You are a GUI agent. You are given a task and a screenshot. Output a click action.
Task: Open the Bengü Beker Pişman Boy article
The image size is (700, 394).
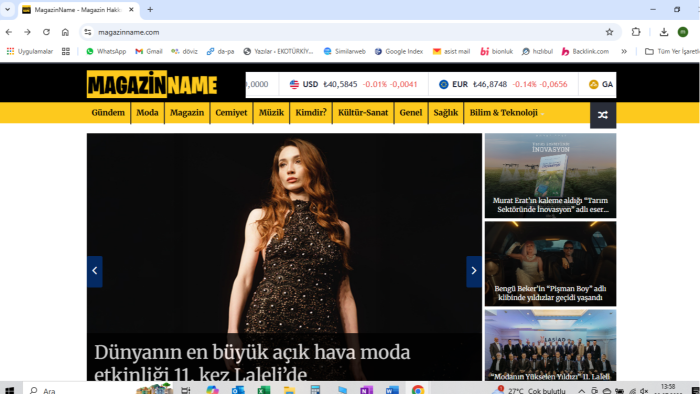550,293
